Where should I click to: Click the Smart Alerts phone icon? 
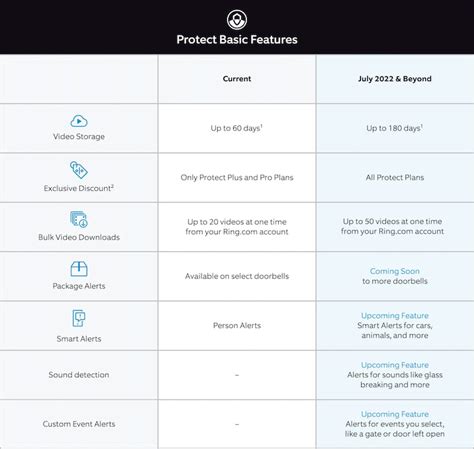pyautogui.click(x=79, y=318)
